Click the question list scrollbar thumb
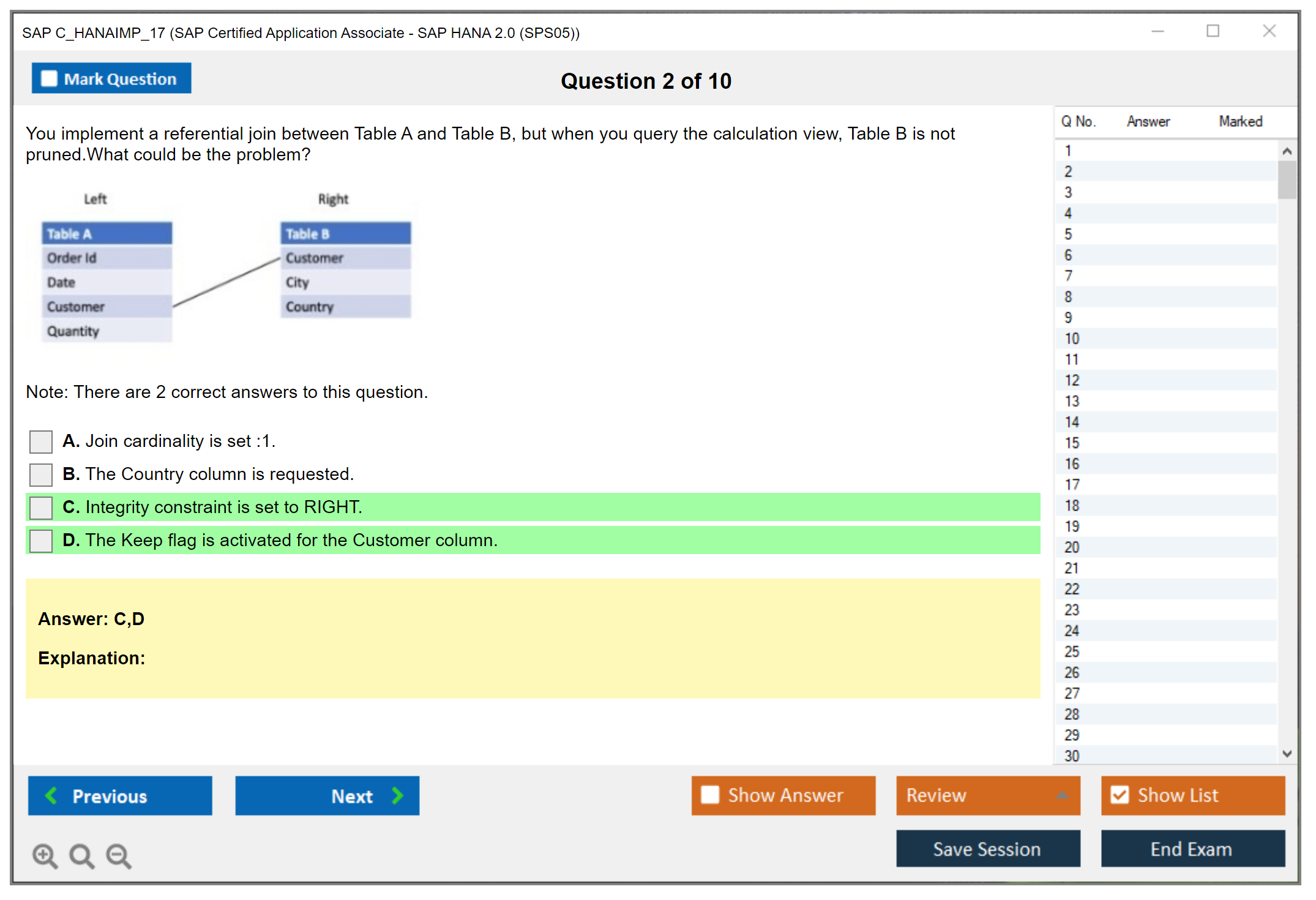This screenshot has height=900, width=1316. coord(1287,179)
